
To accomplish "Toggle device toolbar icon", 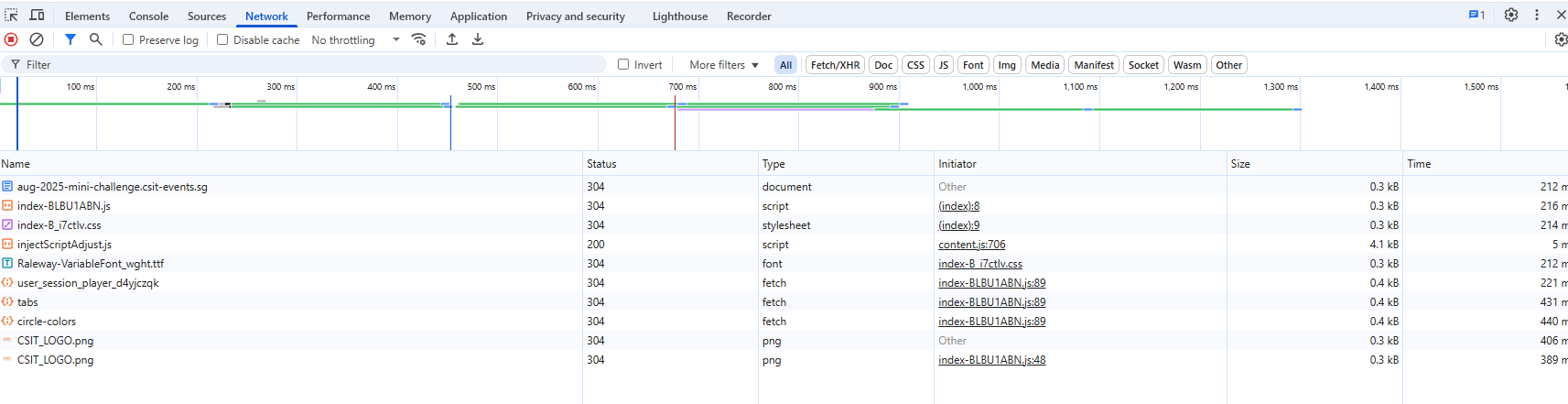I will click(38, 16).
